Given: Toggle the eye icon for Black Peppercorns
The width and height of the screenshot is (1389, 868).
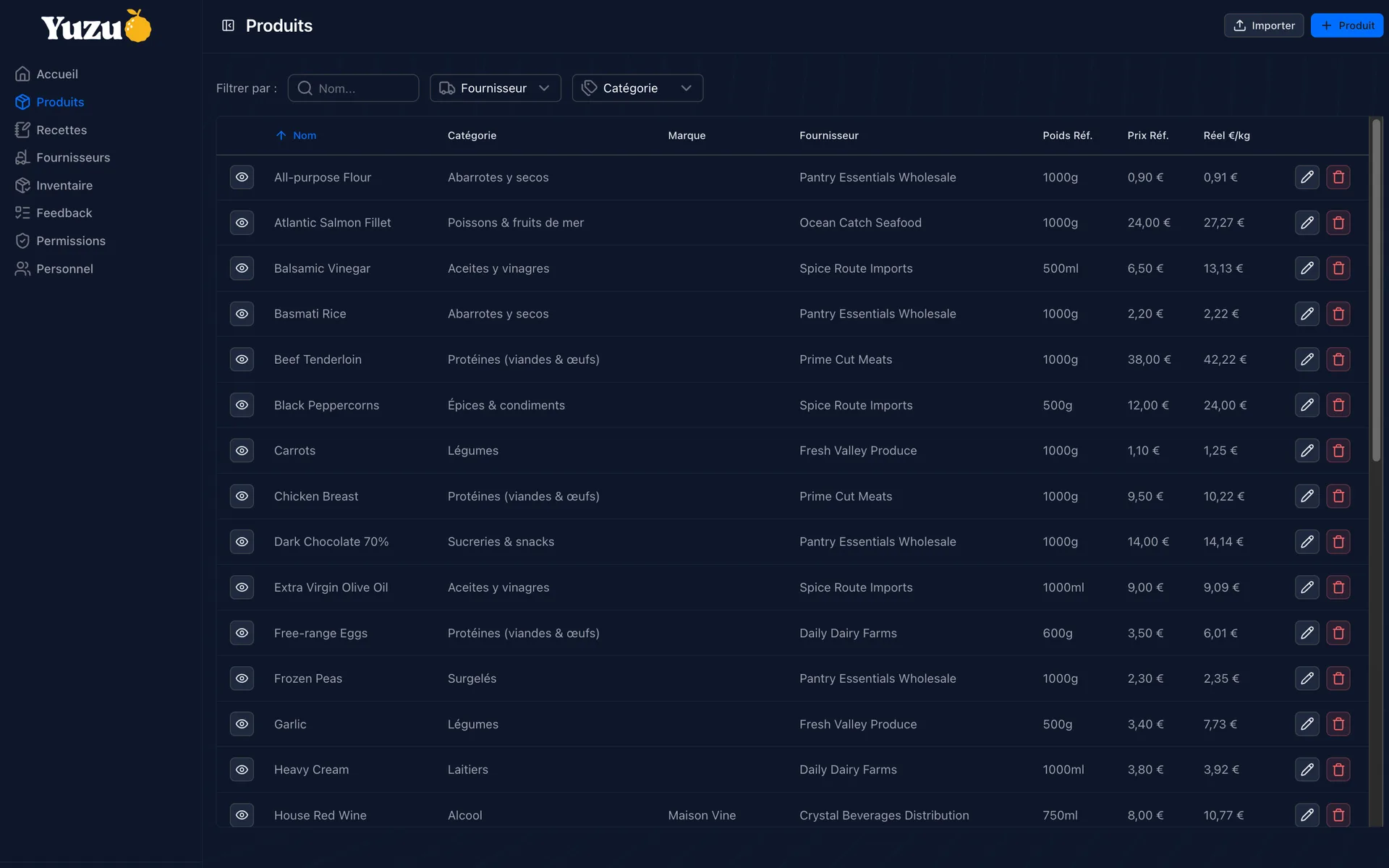Looking at the screenshot, I should click(242, 405).
